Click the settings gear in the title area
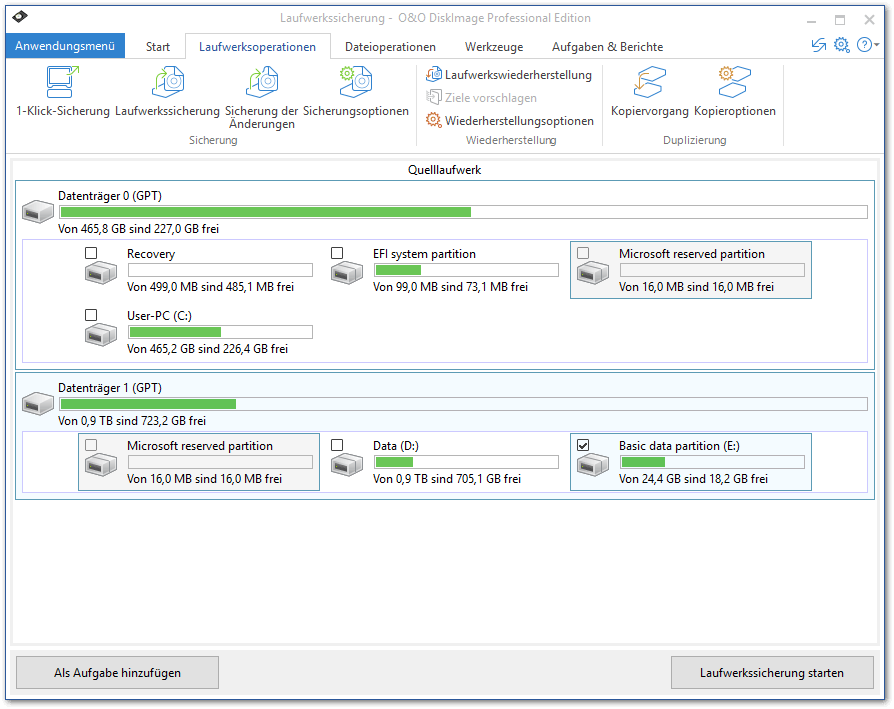Screen dimensions: 894x709 pos(841,45)
